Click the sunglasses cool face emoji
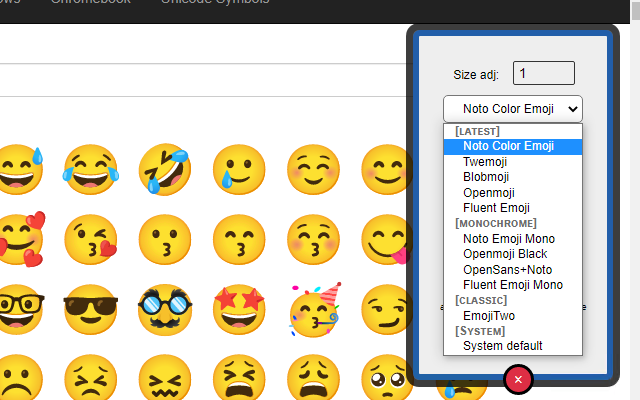640x400 pixels. 91,310
